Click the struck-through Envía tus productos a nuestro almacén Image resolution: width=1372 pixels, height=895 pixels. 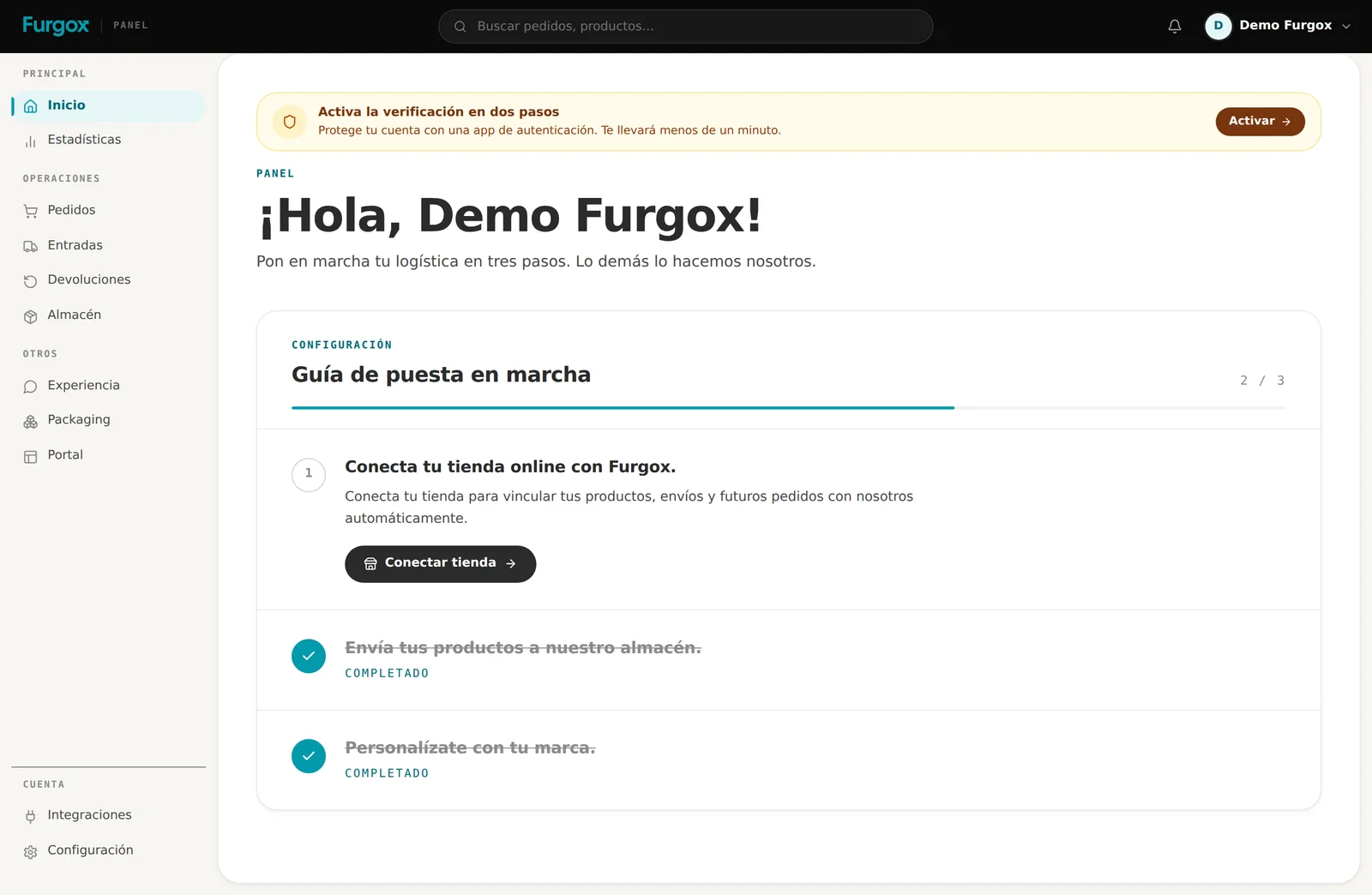click(x=523, y=648)
